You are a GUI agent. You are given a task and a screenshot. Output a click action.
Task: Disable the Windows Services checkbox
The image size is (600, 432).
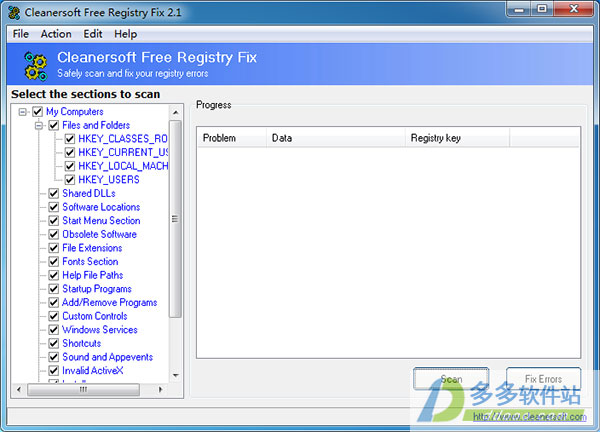tap(54, 329)
